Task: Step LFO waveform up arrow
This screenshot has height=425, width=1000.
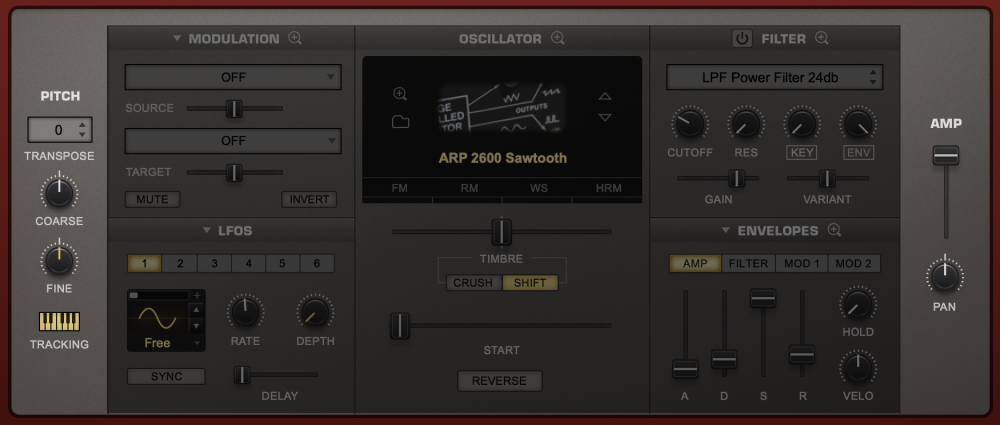Action: (x=197, y=309)
